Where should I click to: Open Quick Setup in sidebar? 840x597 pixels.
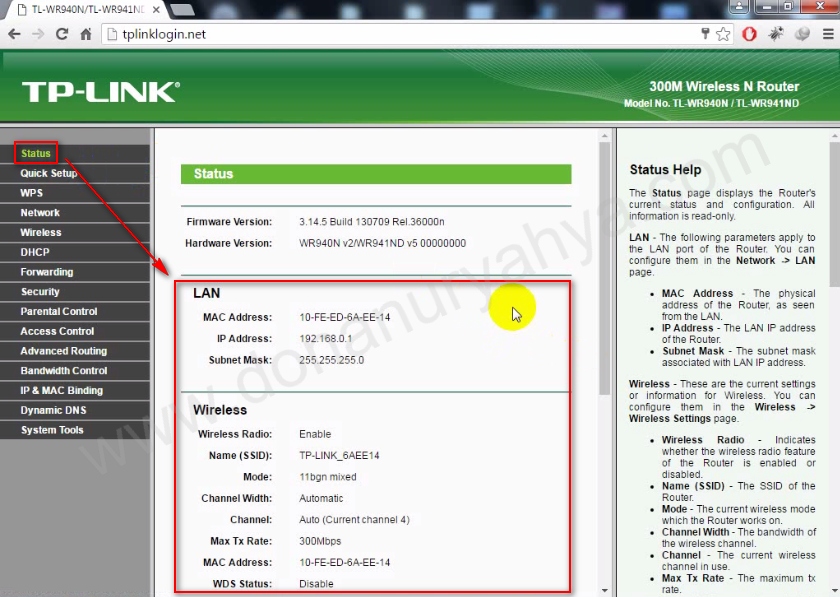click(x=75, y=173)
